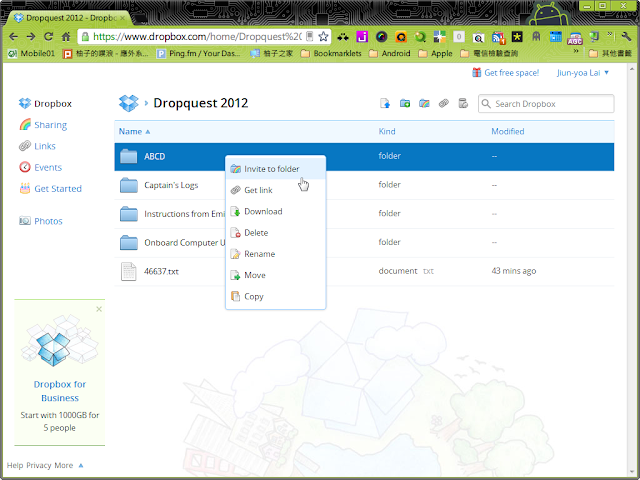Choose Move from context menu

coord(276,275)
